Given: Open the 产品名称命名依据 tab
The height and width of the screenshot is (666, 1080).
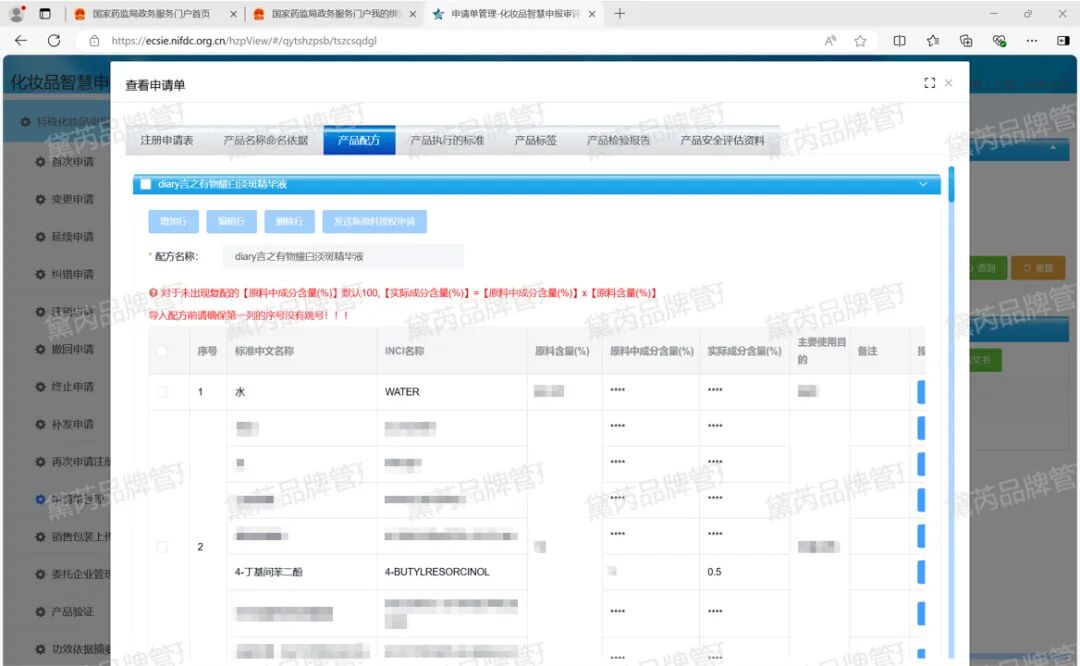Looking at the screenshot, I should 265,141.
